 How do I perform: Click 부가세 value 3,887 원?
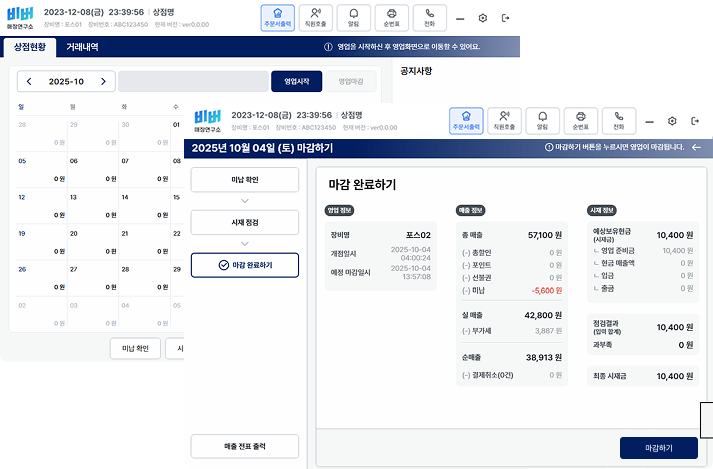point(548,331)
